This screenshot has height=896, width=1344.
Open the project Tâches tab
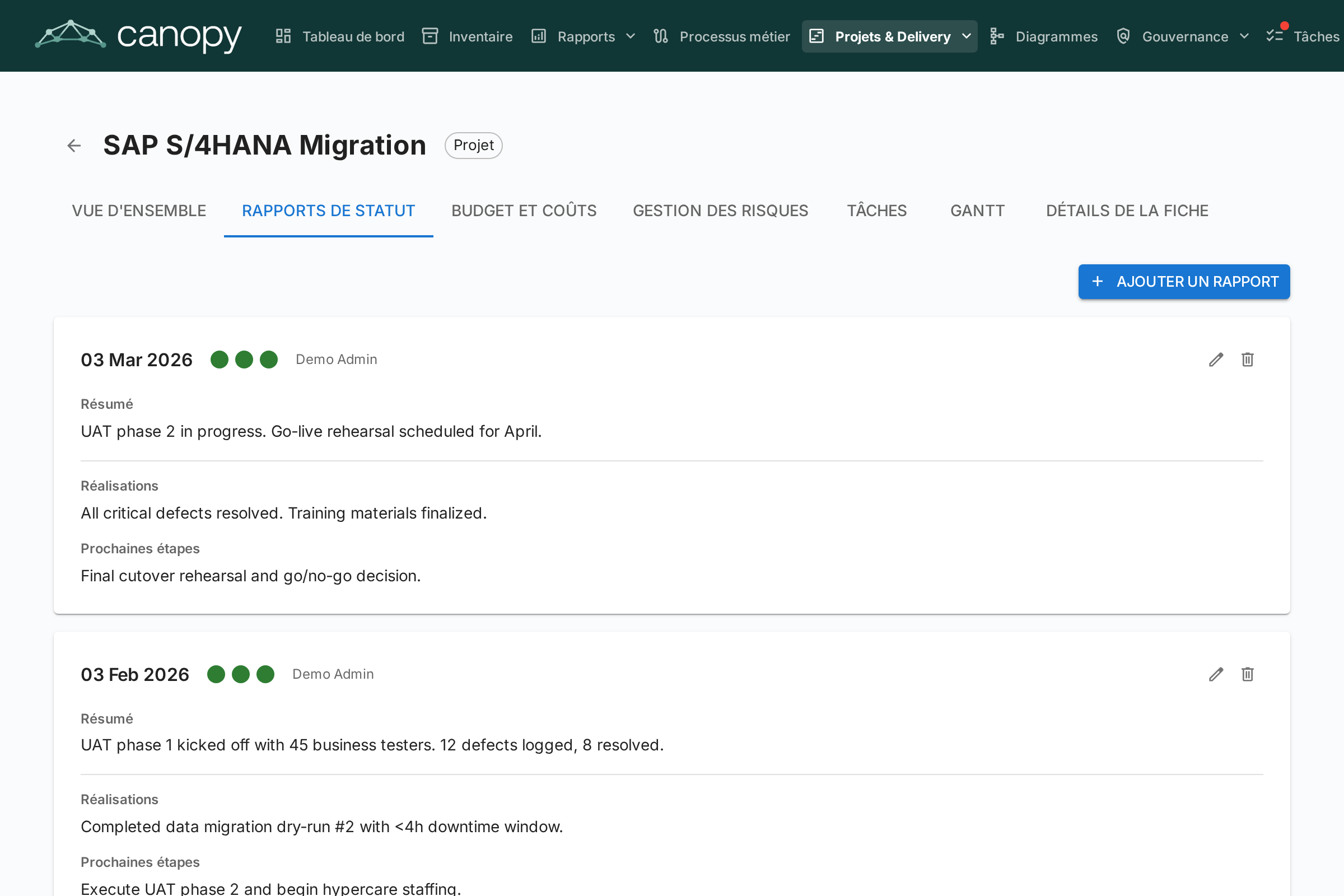click(x=876, y=211)
